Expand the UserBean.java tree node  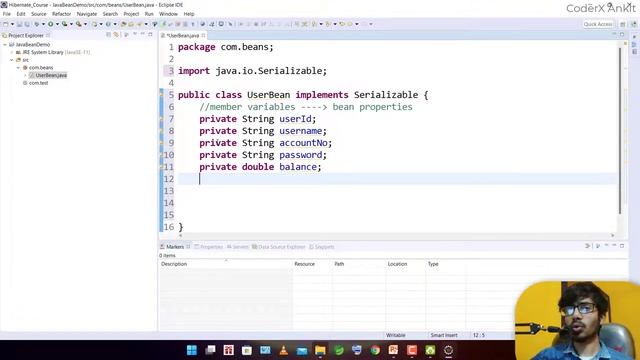(25, 76)
